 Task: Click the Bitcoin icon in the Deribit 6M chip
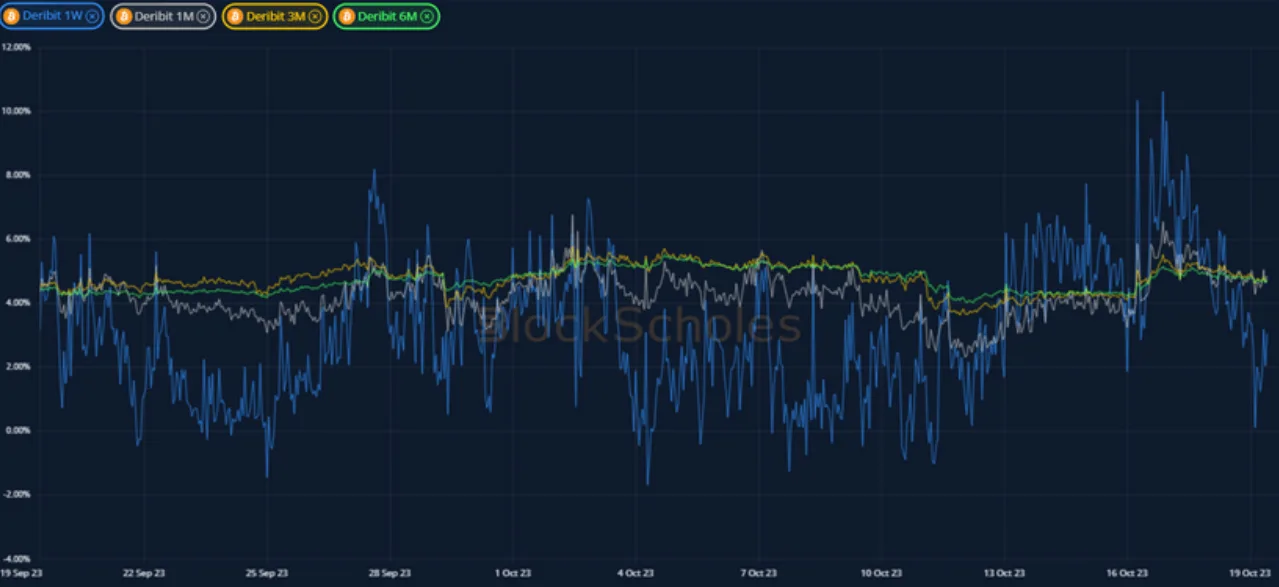click(346, 16)
